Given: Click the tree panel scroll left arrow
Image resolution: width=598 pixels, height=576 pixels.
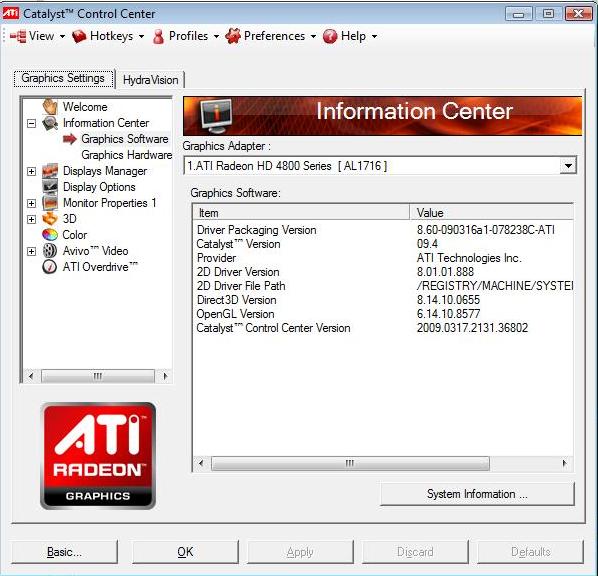Looking at the screenshot, I should point(31,376).
